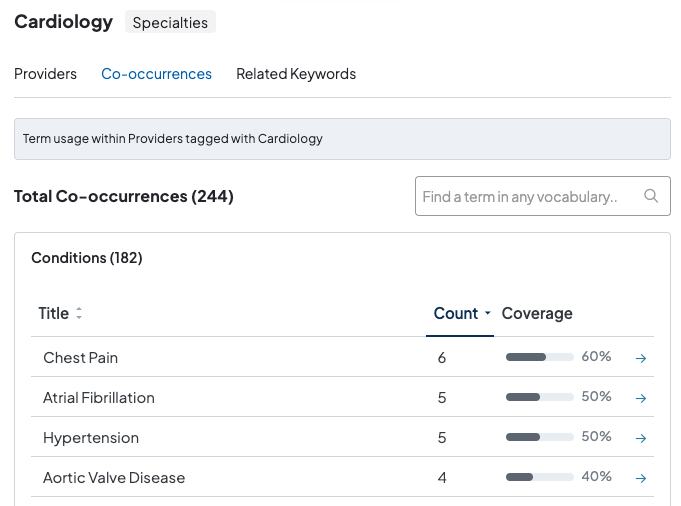
Task: Click the Chest Pain row title
Action: pyautogui.click(x=80, y=357)
